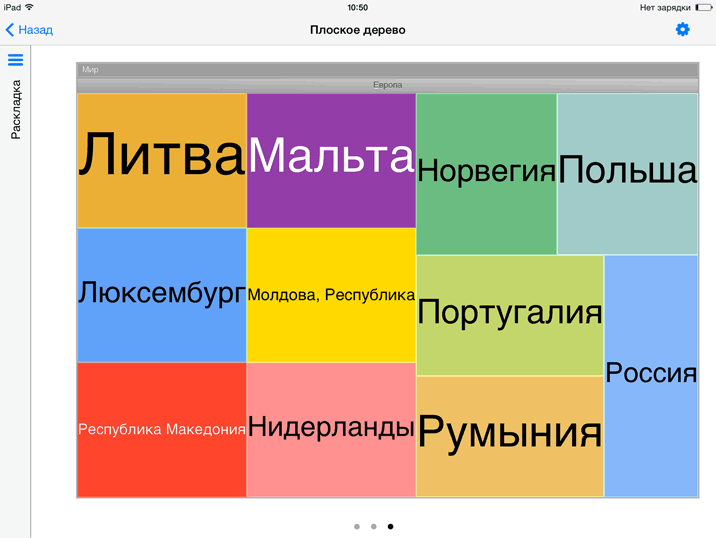
Task: Tap the purple Мальта tile
Action: (x=332, y=161)
